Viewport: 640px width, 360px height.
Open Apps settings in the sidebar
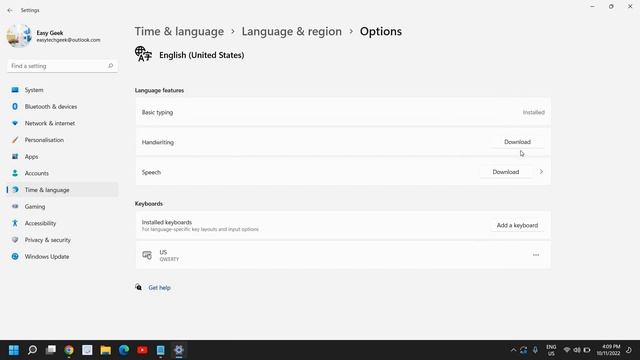[62, 157]
